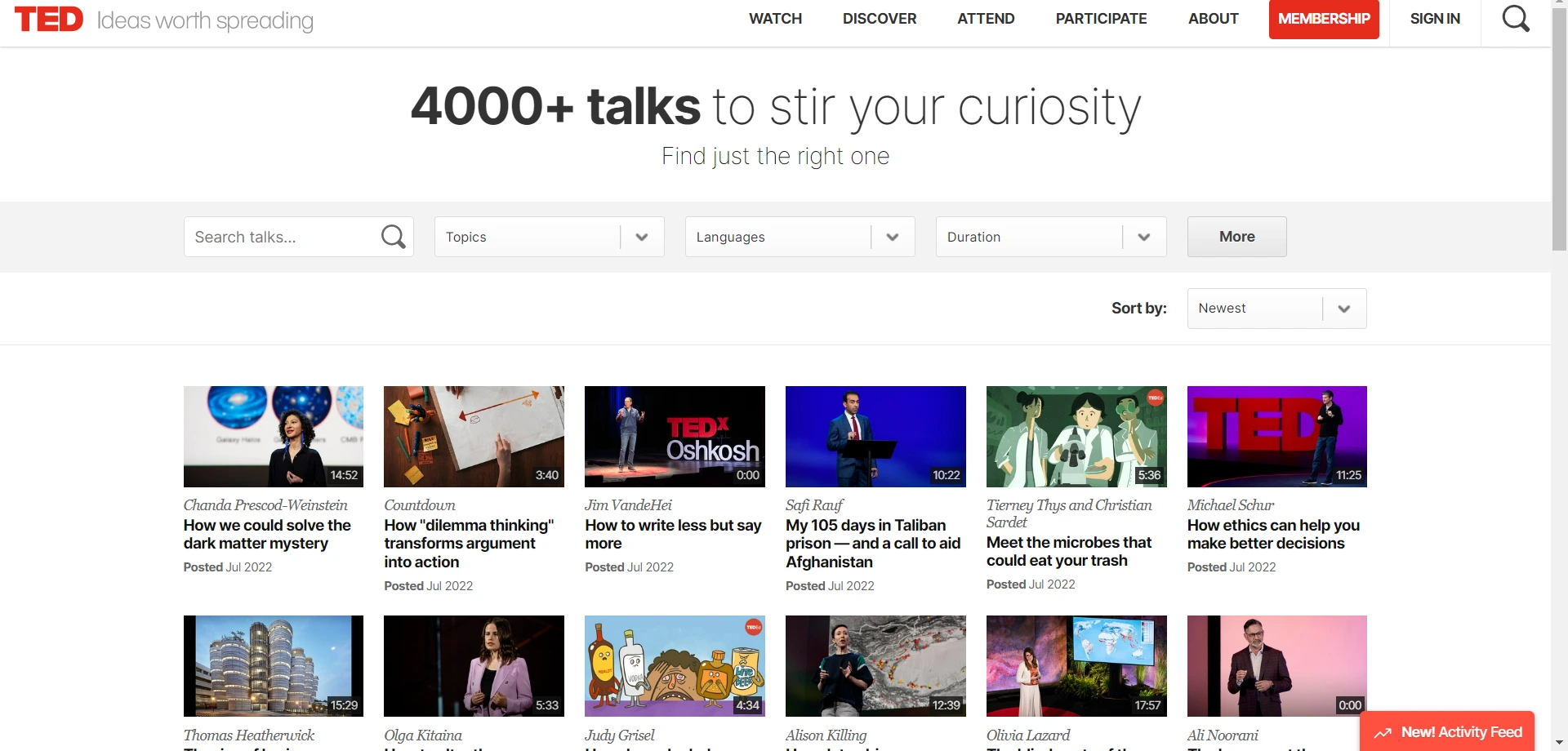Click SIGN IN link
The height and width of the screenshot is (751, 1568).
1435,19
